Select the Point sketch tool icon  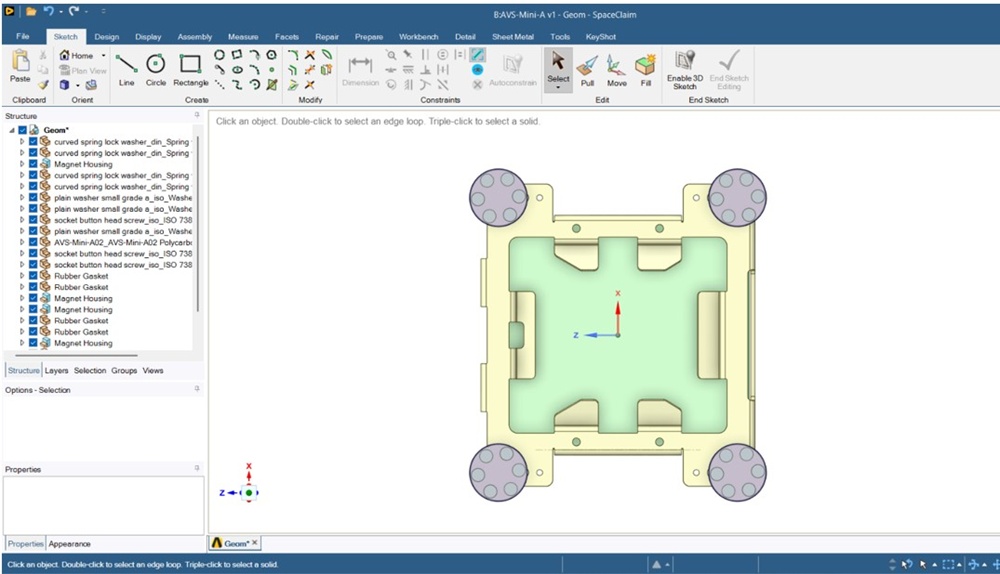(272, 70)
